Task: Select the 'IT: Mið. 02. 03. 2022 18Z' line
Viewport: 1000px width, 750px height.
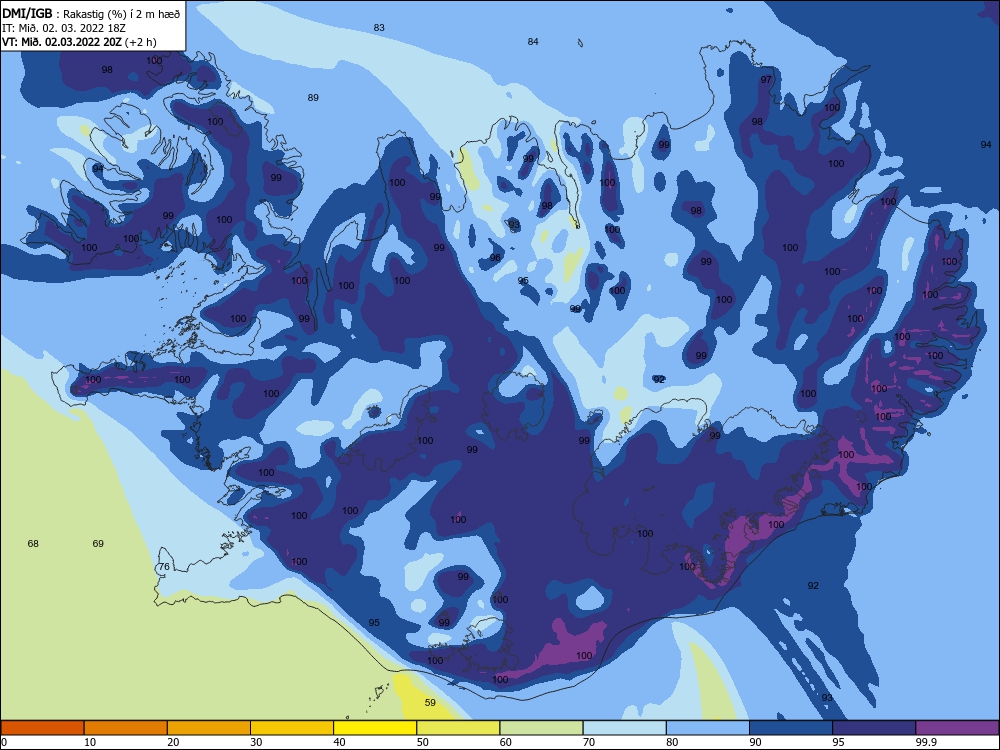Action: pyautogui.click(x=64, y=28)
